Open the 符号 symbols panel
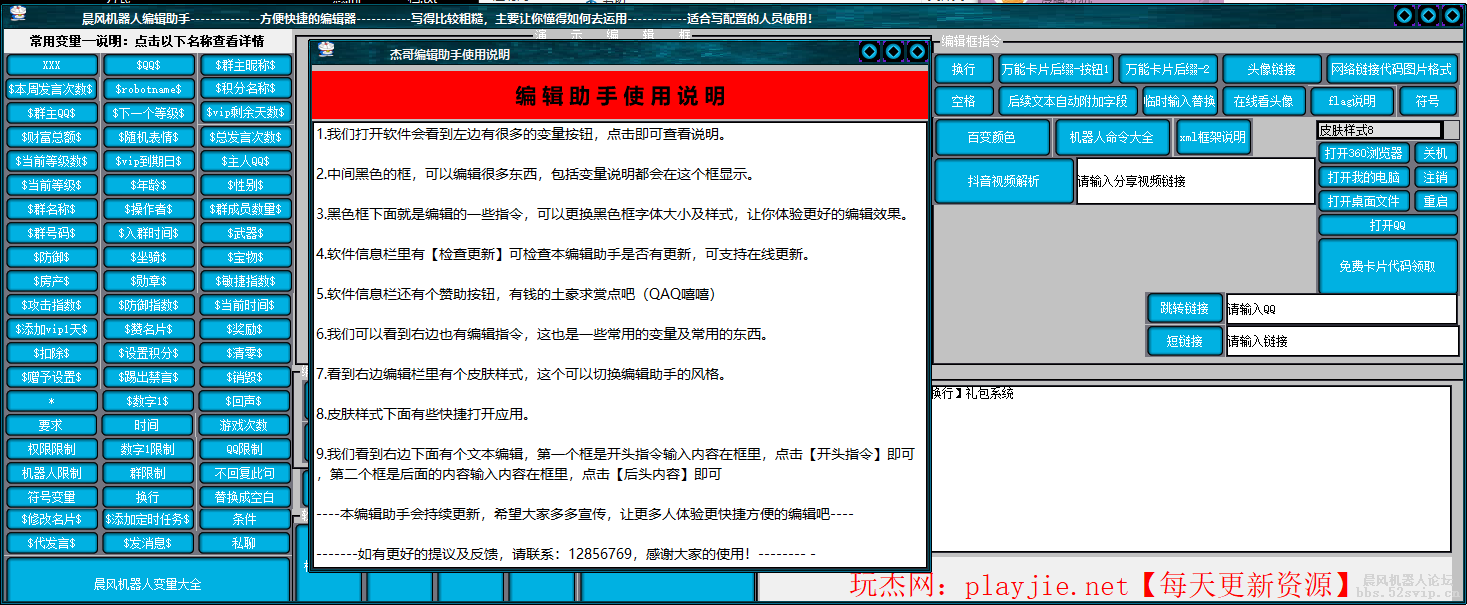The height and width of the screenshot is (605, 1467). 1429,101
